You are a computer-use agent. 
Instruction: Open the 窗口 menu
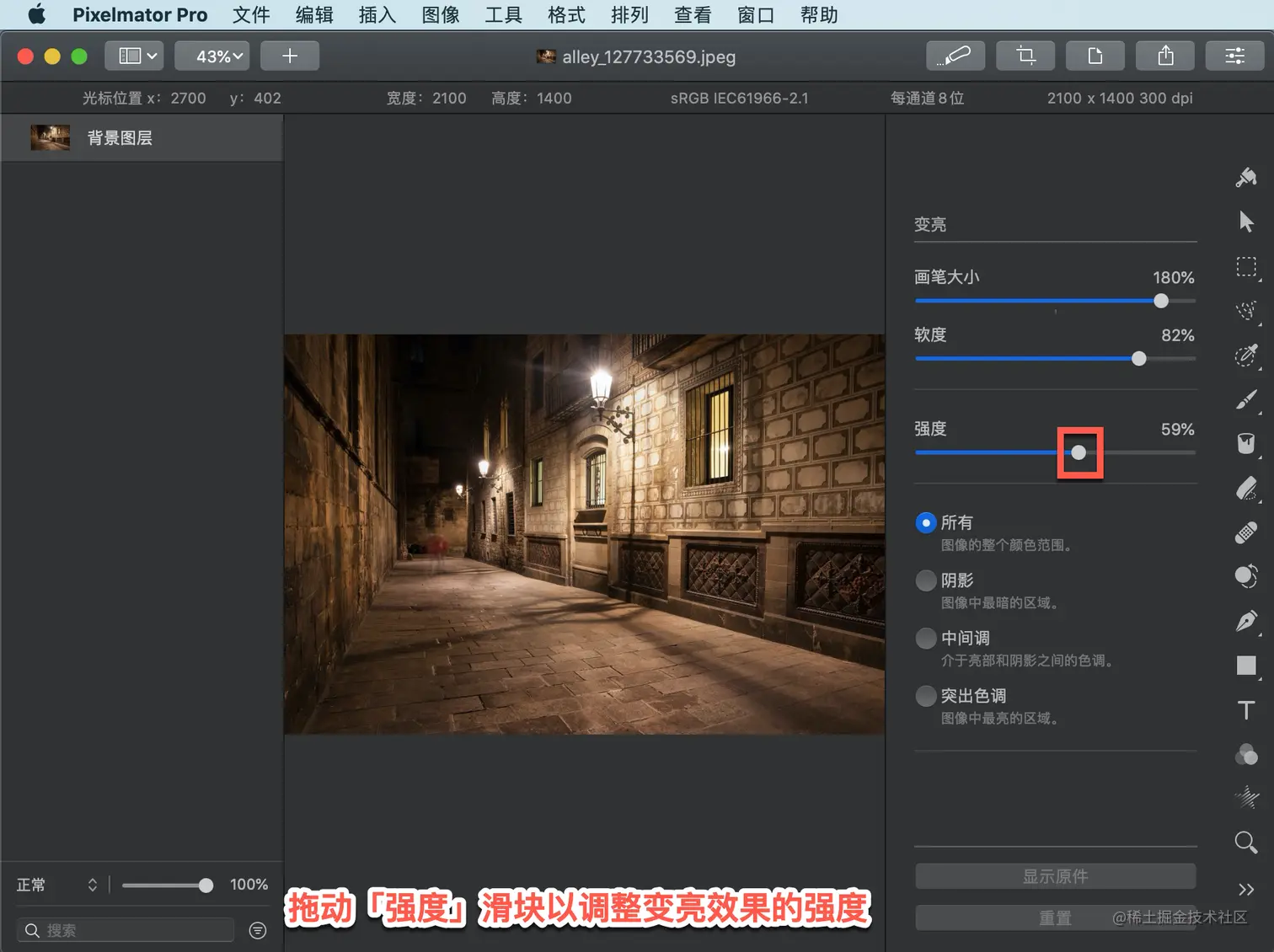pyautogui.click(x=756, y=15)
